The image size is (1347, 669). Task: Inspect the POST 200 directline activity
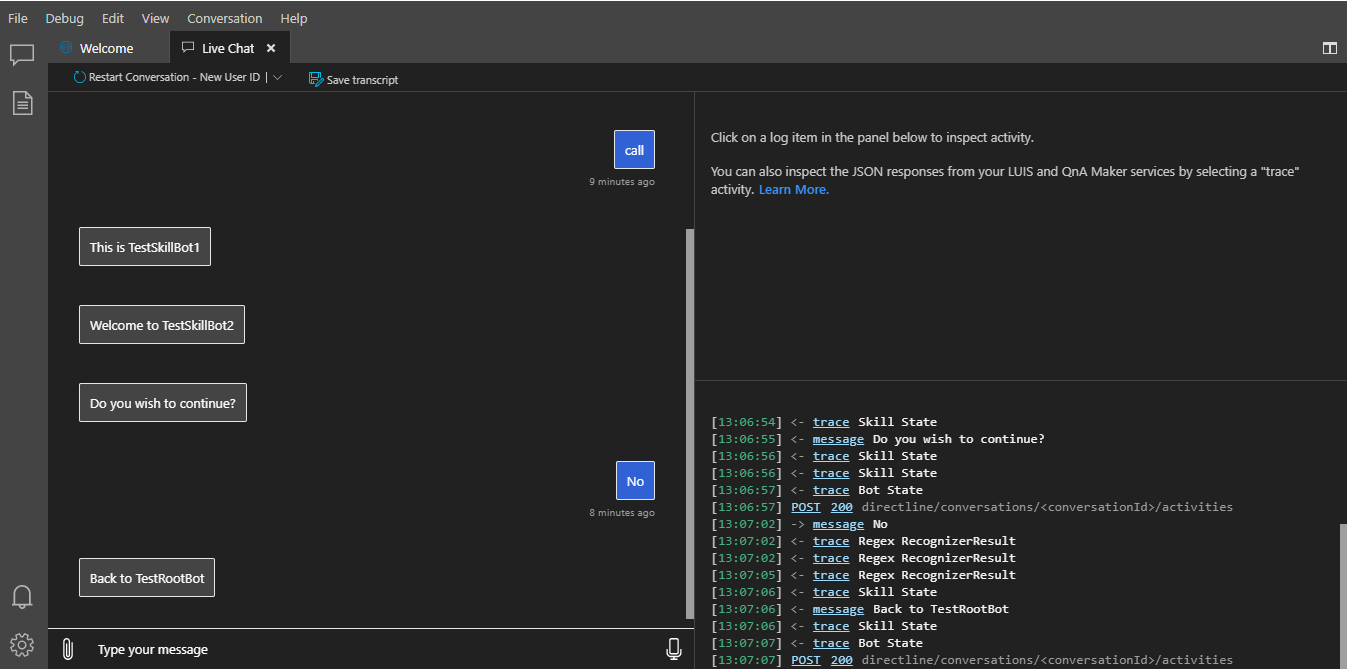[805, 506]
